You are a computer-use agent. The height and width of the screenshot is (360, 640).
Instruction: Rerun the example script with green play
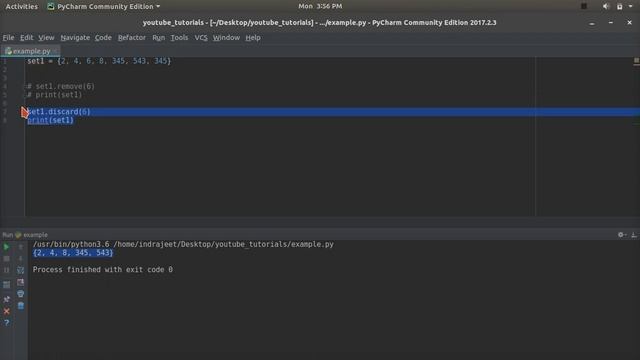tap(6, 247)
